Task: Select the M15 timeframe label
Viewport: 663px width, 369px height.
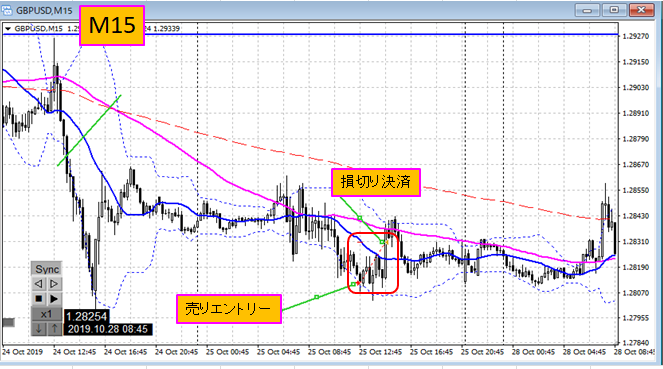Action: 112,25
